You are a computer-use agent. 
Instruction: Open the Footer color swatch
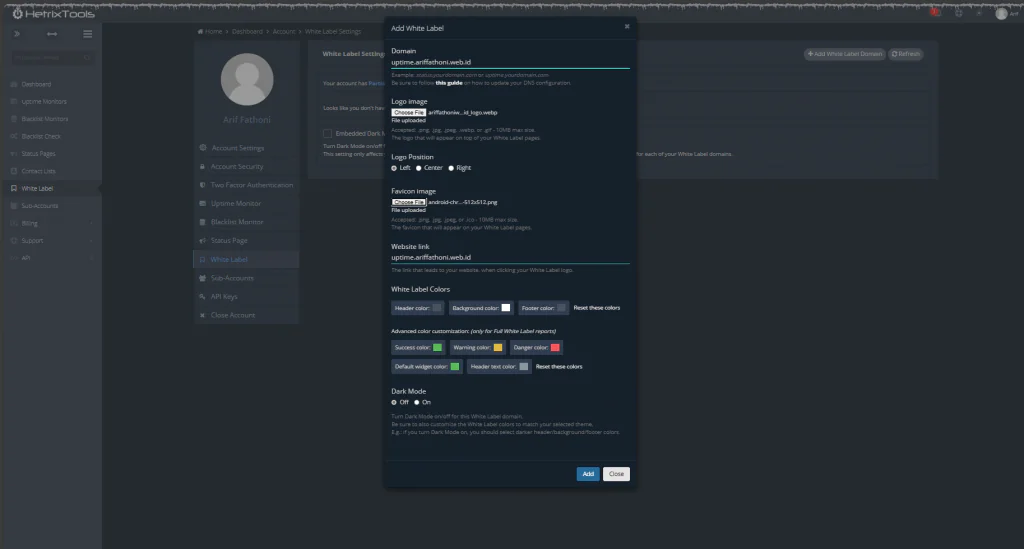(561, 308)
